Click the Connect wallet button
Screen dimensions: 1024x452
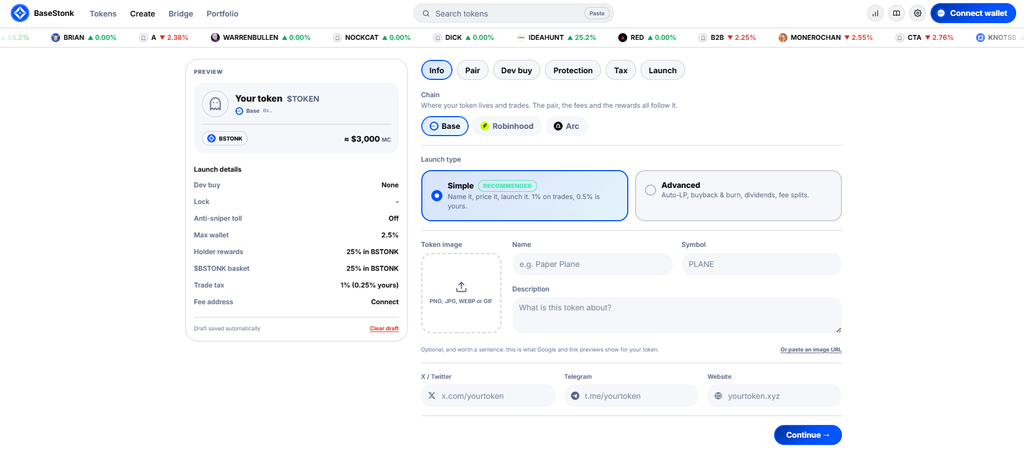(x=972, y=13)
